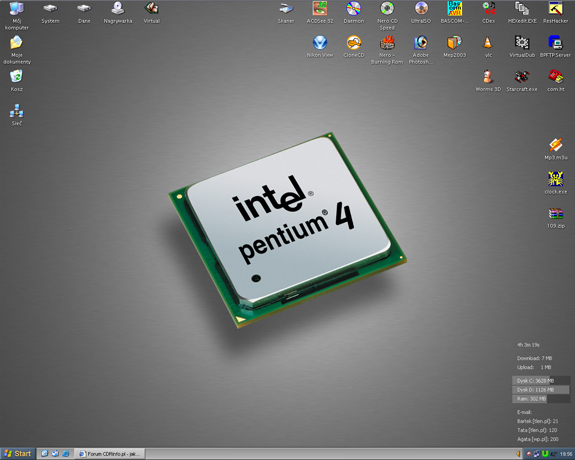Click the 'Upload: 1 MB' text
Viewport: 575px width, 460px height.
(534, 367)
